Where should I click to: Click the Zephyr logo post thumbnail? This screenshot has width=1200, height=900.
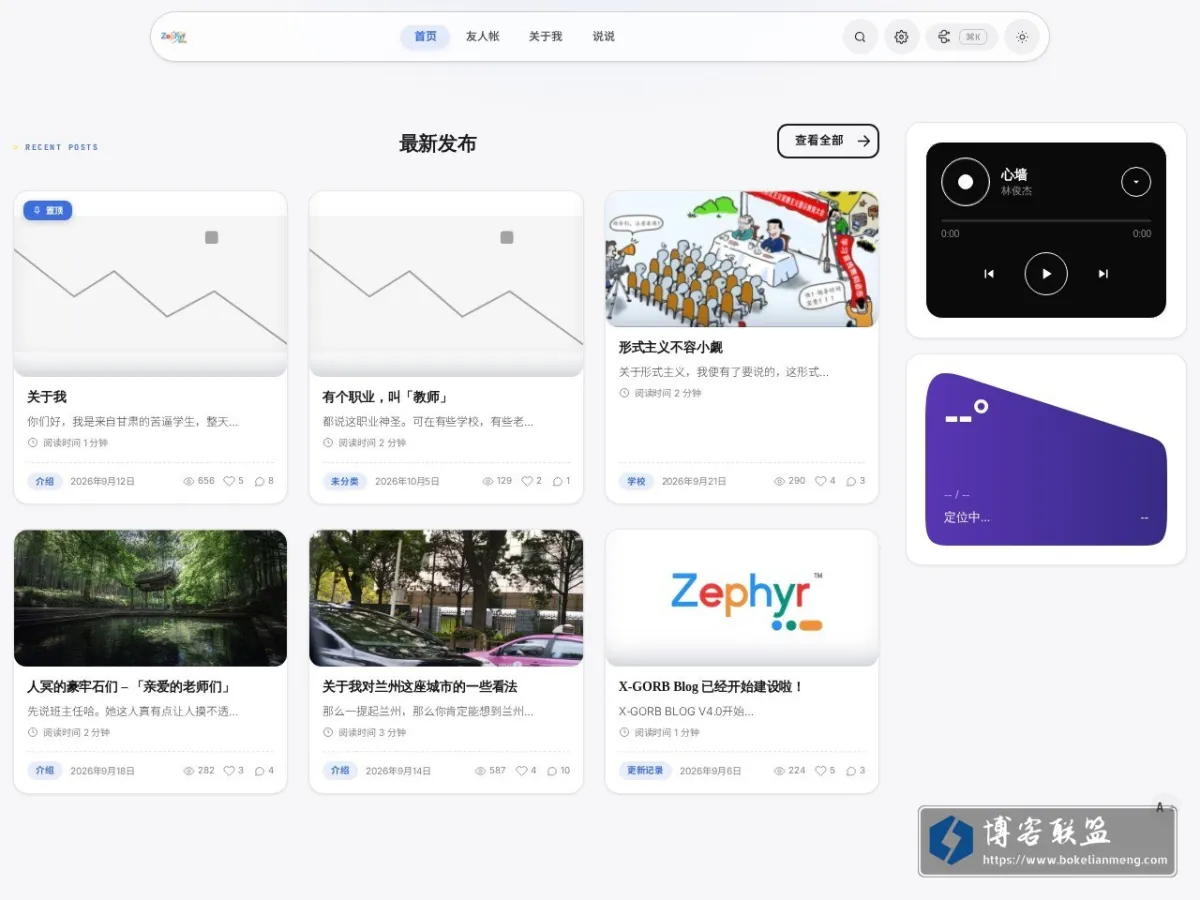742,598
